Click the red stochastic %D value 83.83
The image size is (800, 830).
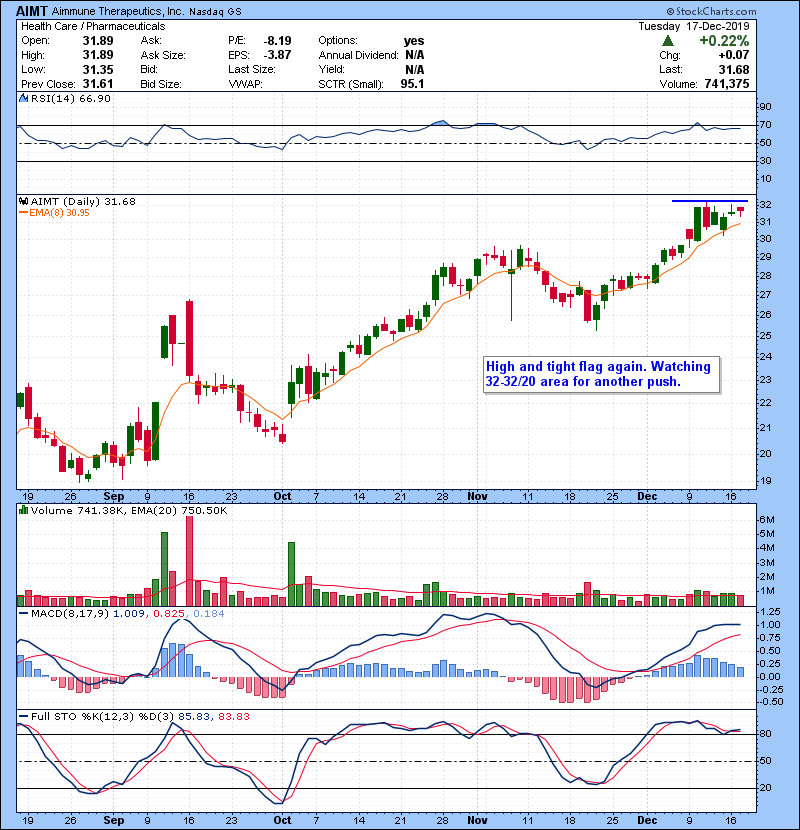click(233, 717)
